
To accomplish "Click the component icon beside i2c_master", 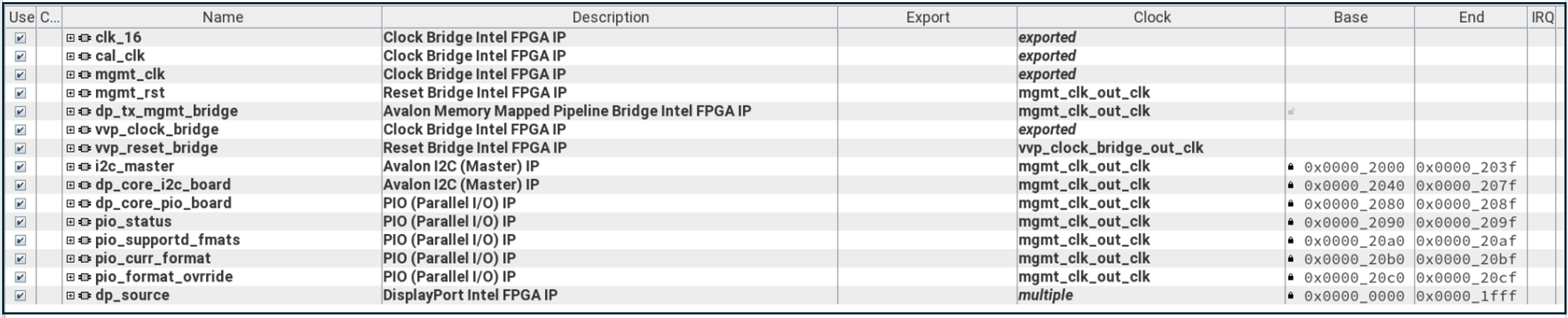I will tap(85, 166).
